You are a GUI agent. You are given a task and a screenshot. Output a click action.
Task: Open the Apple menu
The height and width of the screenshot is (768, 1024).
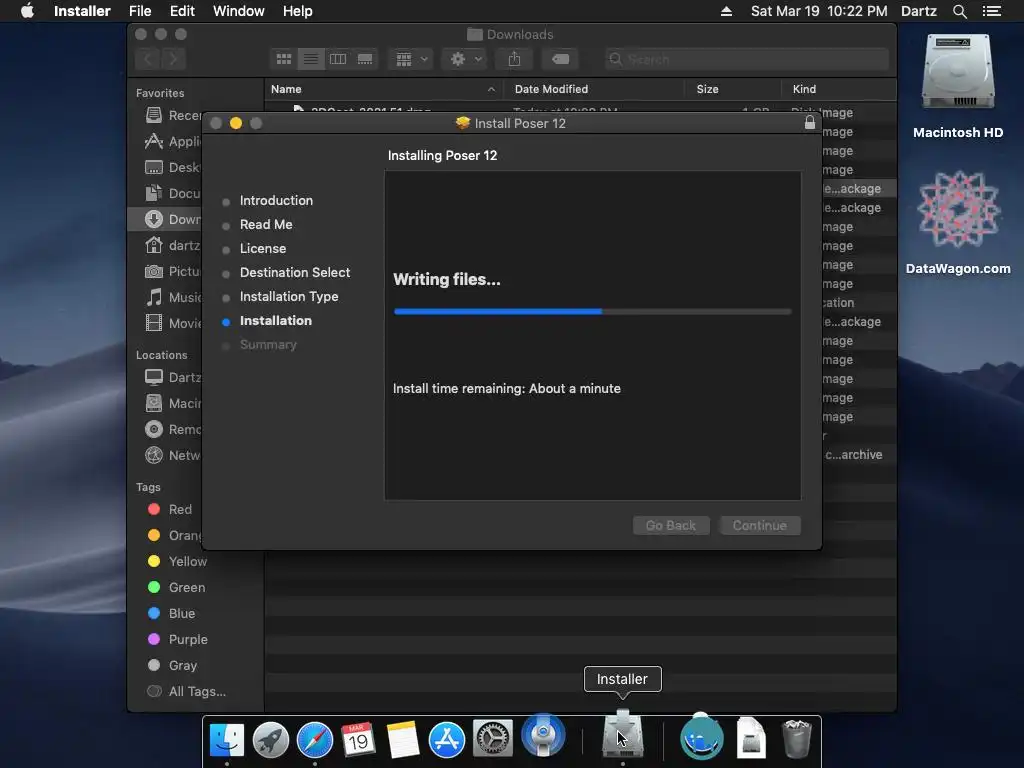pyautogui.click(x=27, y=11)
